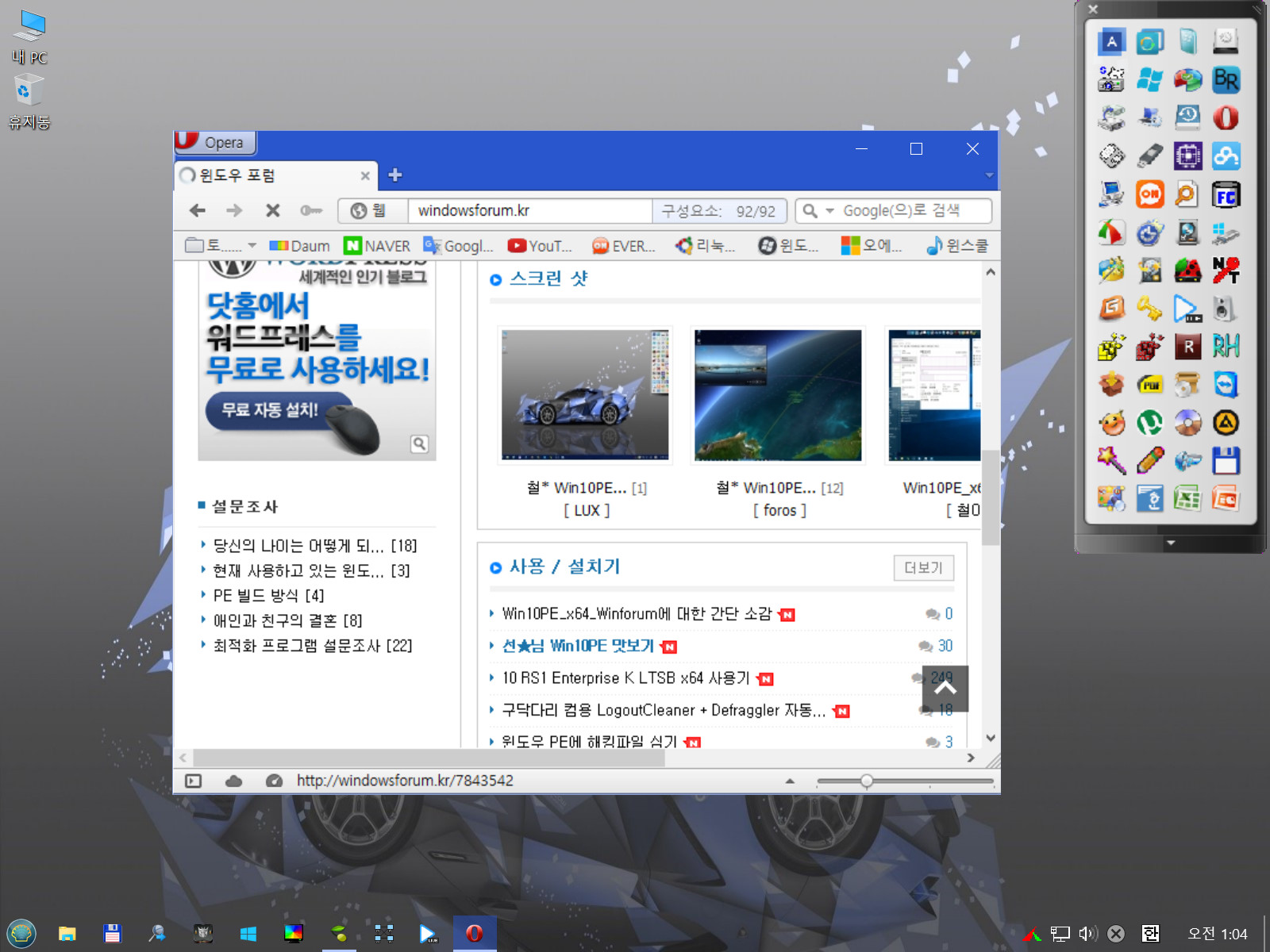Click the zoom slider handle in the status bar
This screenshot has width=1270, height=952.
pos(867,781)
